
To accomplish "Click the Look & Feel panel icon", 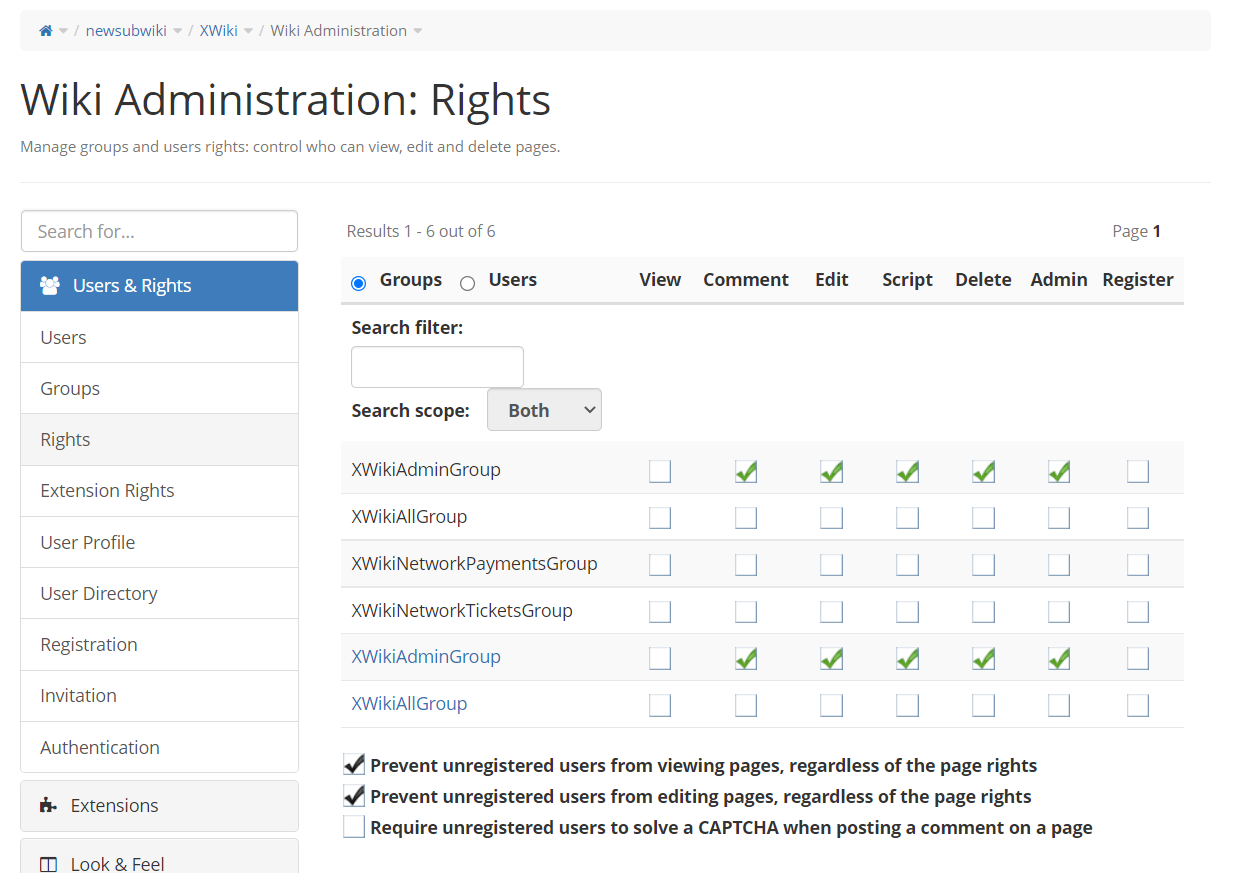I will click(x=48, y=864).
